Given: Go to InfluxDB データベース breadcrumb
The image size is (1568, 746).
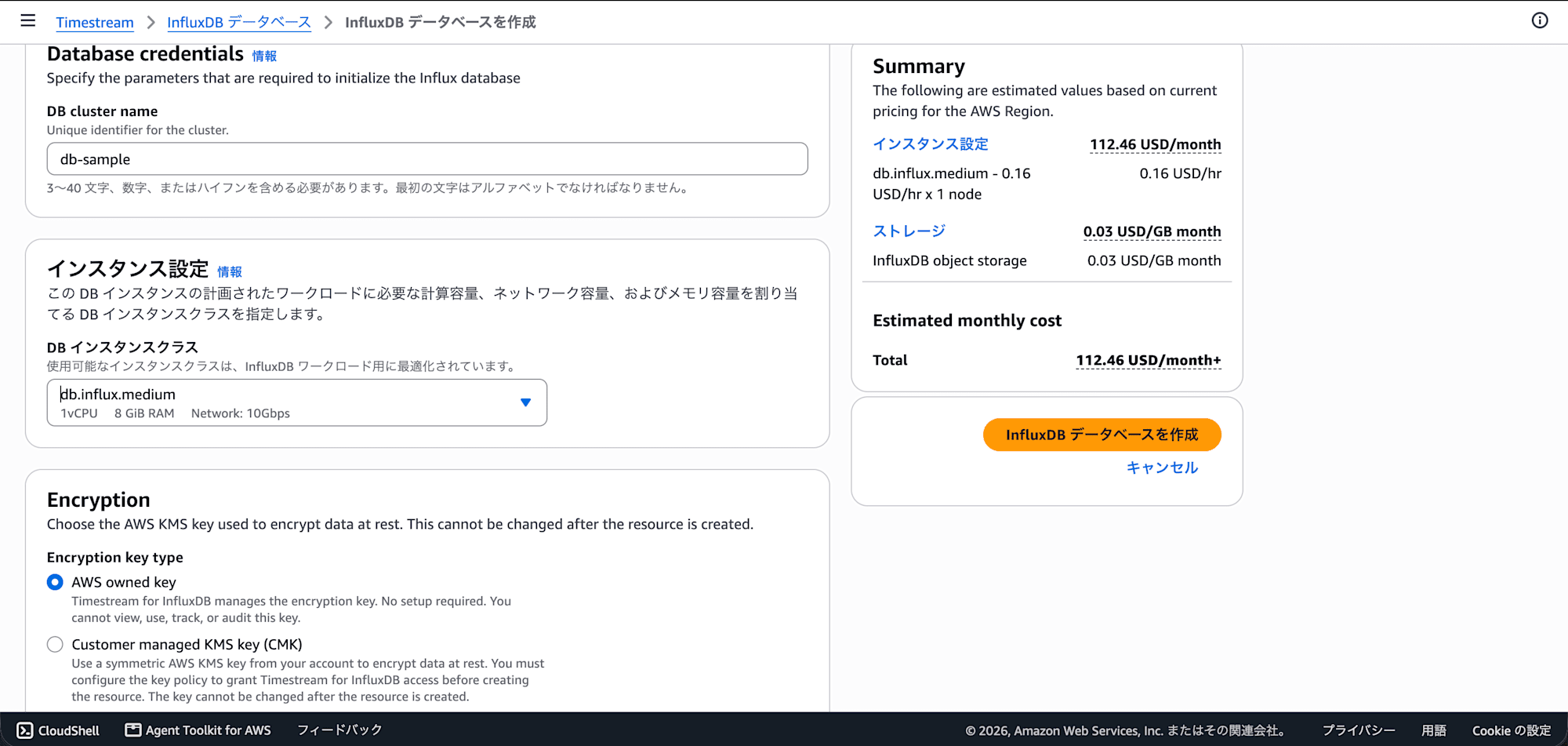Looking at the screenshot, I should tap(239, 22).
